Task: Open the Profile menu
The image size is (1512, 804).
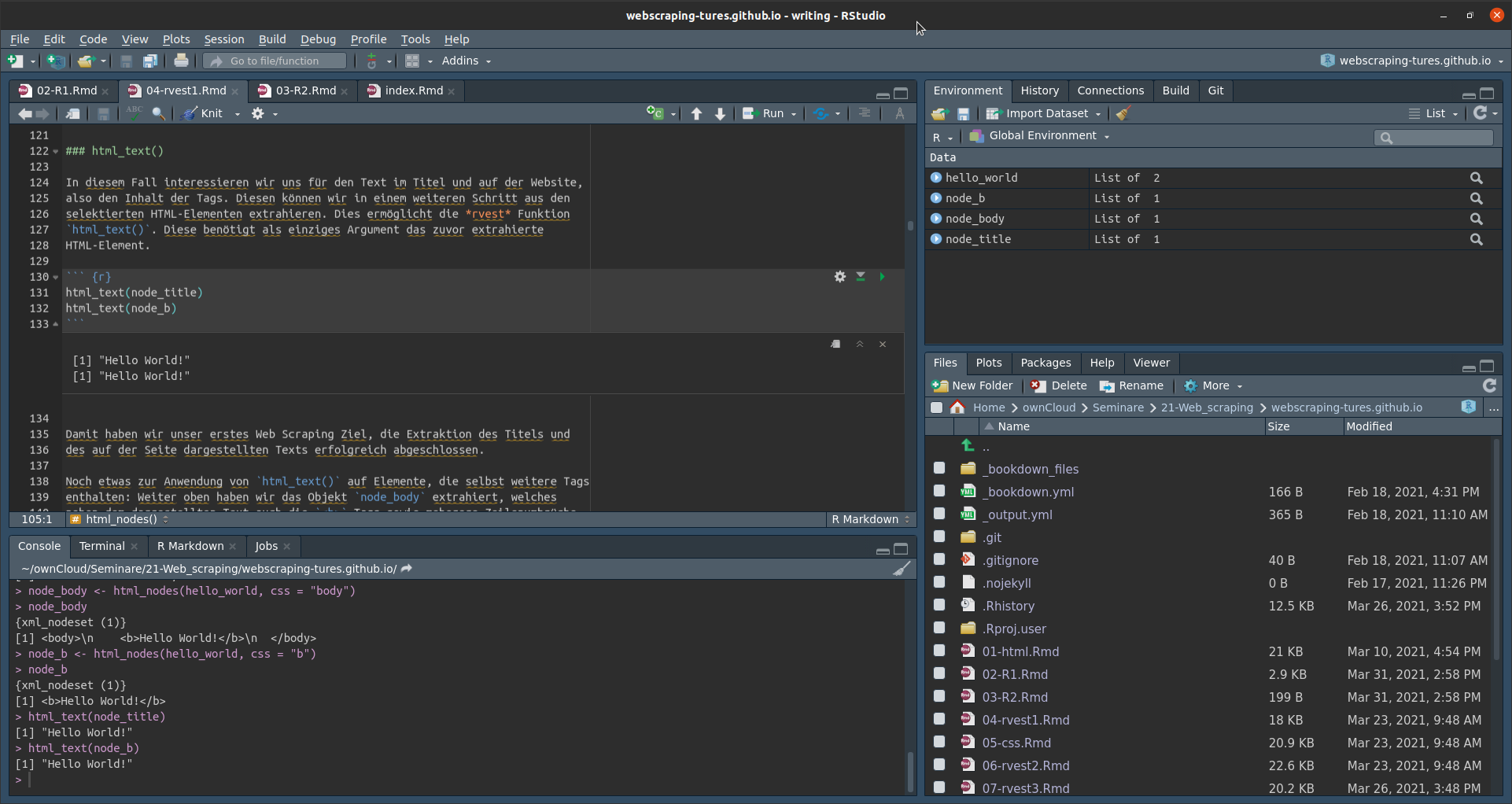Action: (368, 39)
